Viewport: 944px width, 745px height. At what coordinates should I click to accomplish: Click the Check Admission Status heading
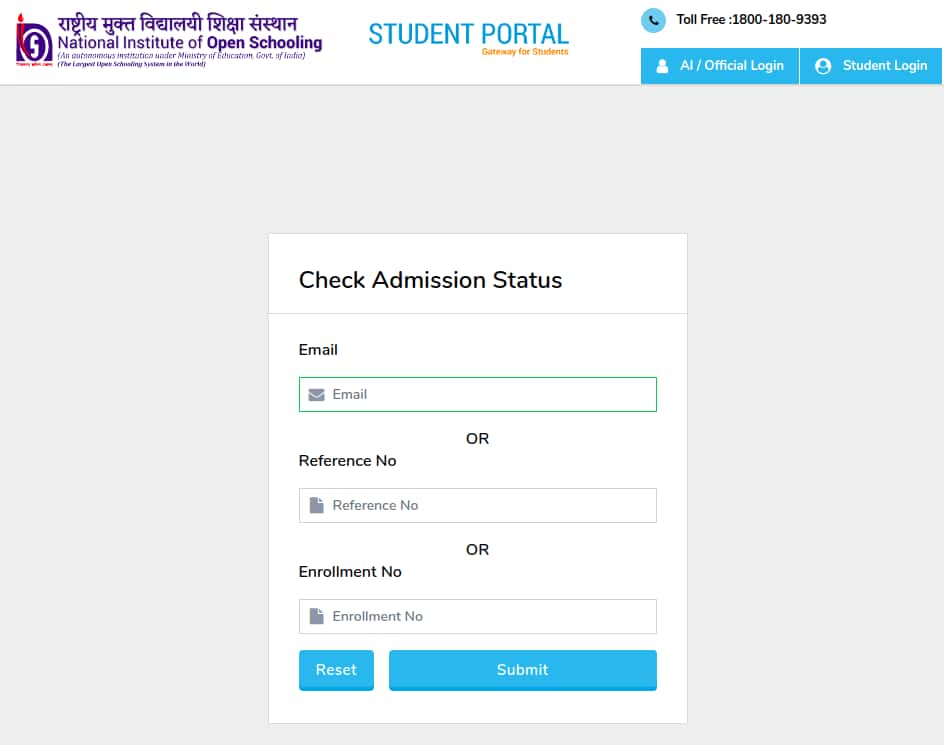tap(430, 280)
